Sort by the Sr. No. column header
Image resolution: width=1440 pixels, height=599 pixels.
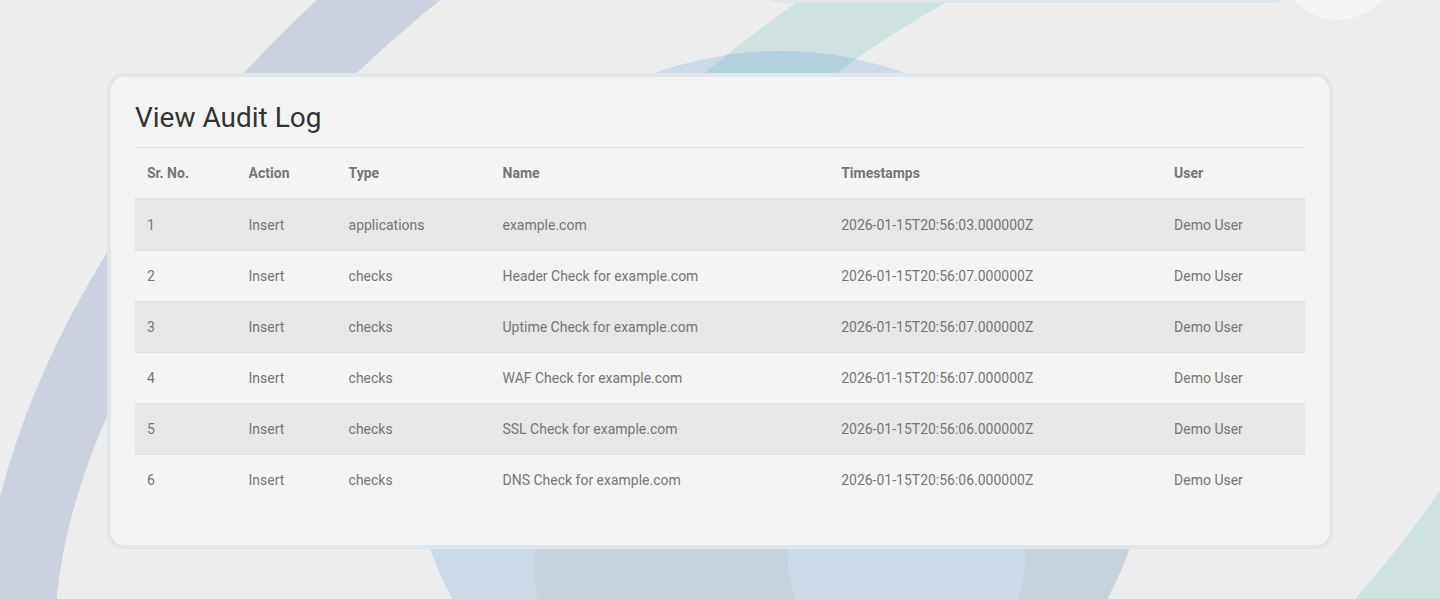click(167, 172)
